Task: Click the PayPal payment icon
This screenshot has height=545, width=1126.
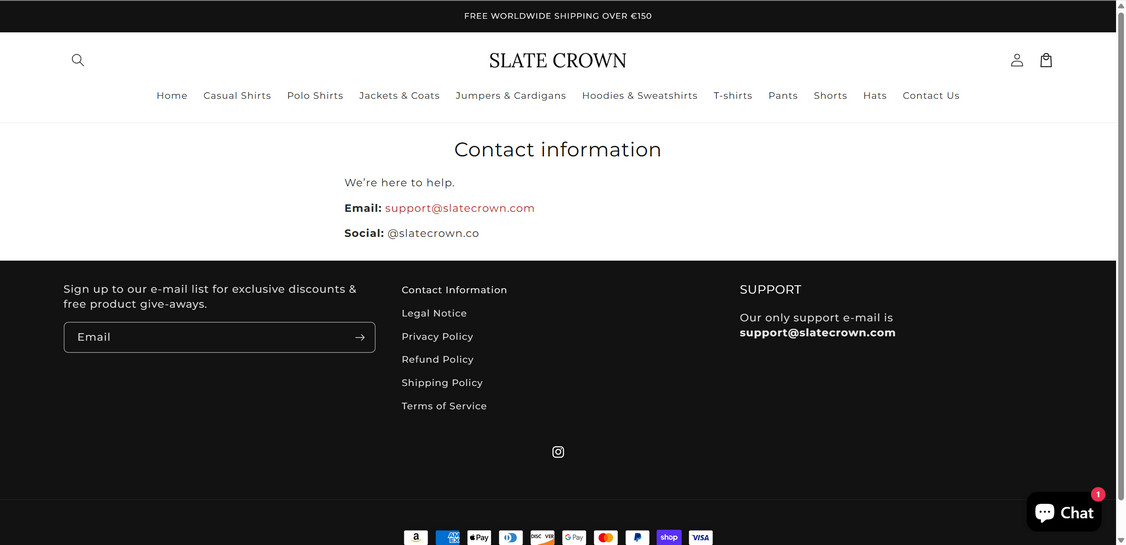Action: point(637,537)
